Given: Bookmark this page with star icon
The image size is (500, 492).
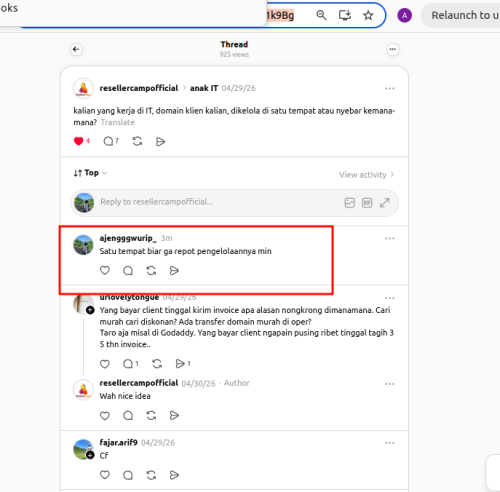Looking at the screenshot, I should click(x=368, y=15).
